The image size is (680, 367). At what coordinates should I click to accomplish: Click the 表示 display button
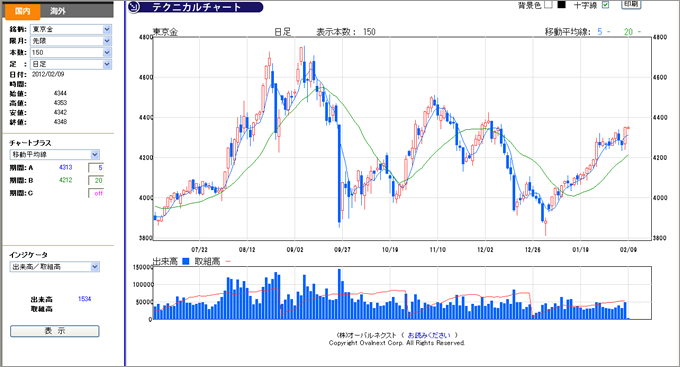click(55, 331)
